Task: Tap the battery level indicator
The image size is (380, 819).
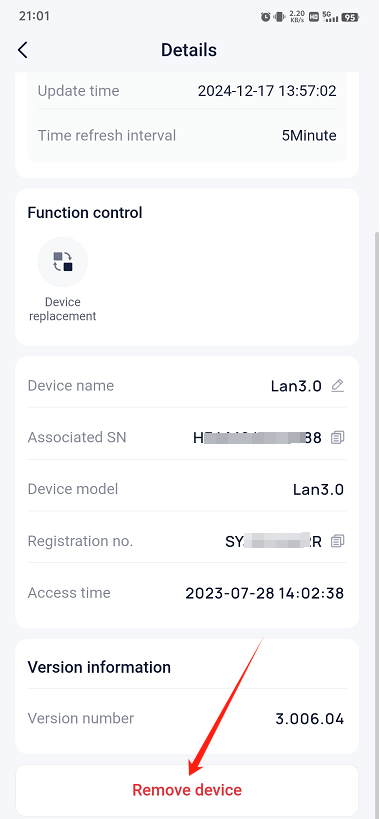Action: point(350,17)
